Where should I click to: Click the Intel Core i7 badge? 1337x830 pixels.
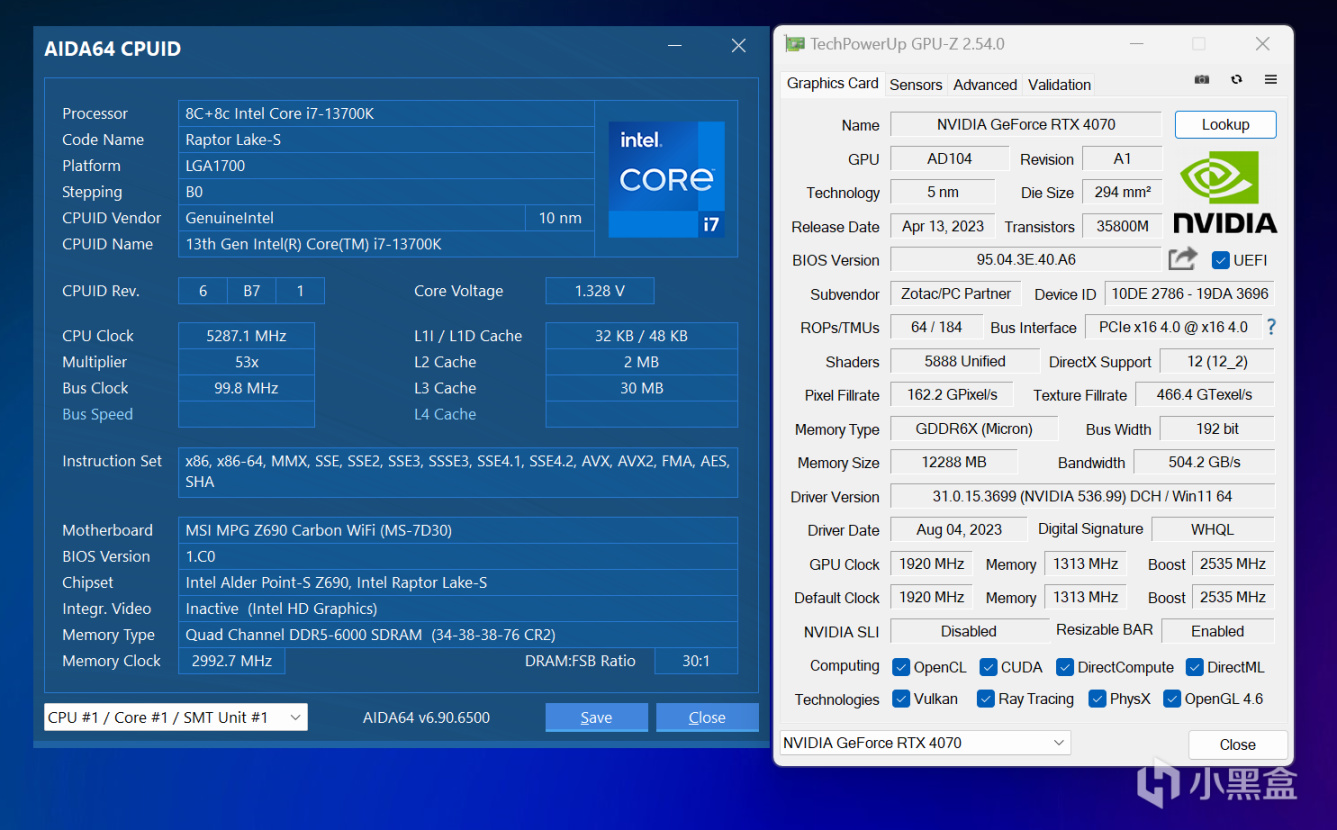[666, 179]
